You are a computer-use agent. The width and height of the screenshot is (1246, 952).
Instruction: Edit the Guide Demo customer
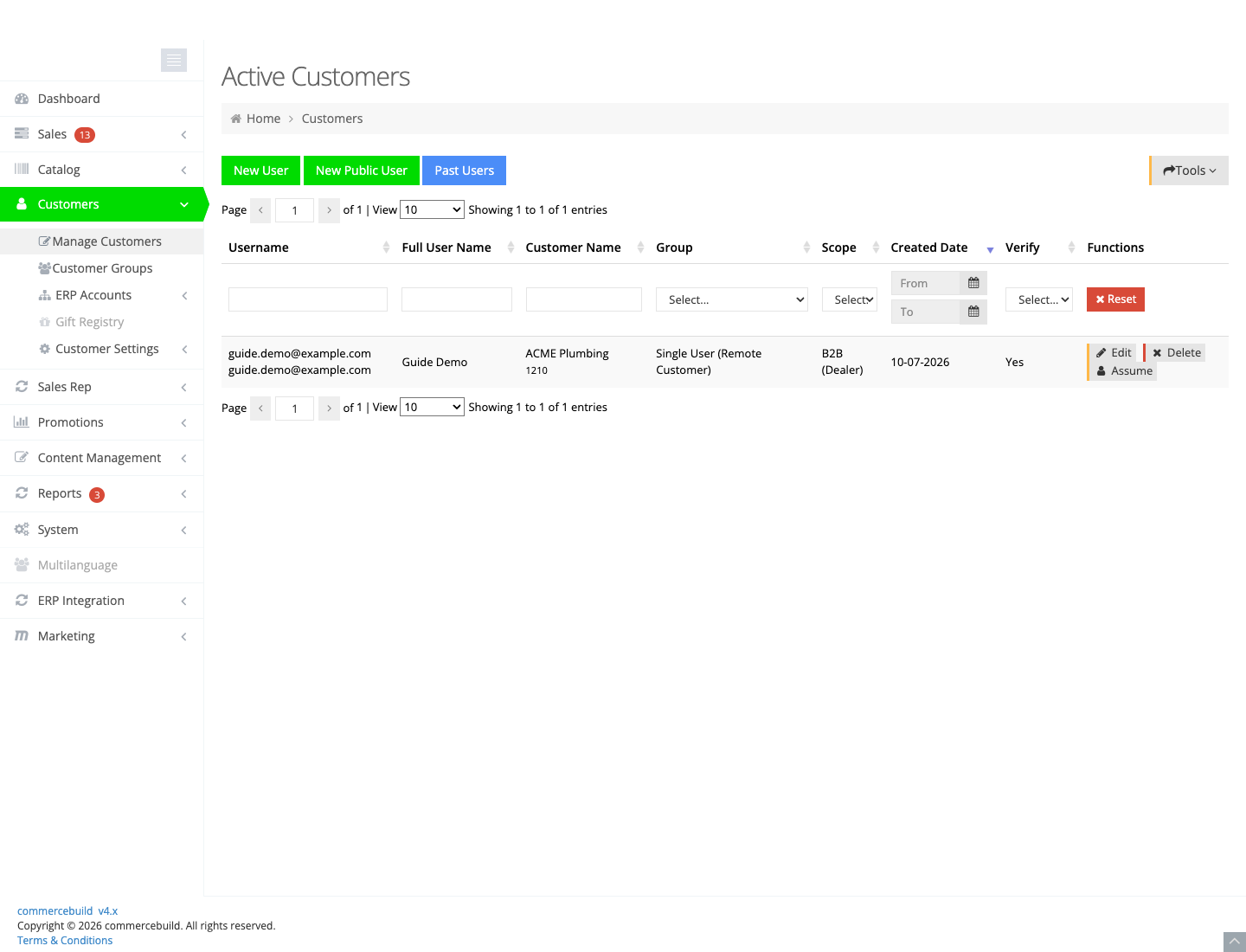(x=1113, y=352)
